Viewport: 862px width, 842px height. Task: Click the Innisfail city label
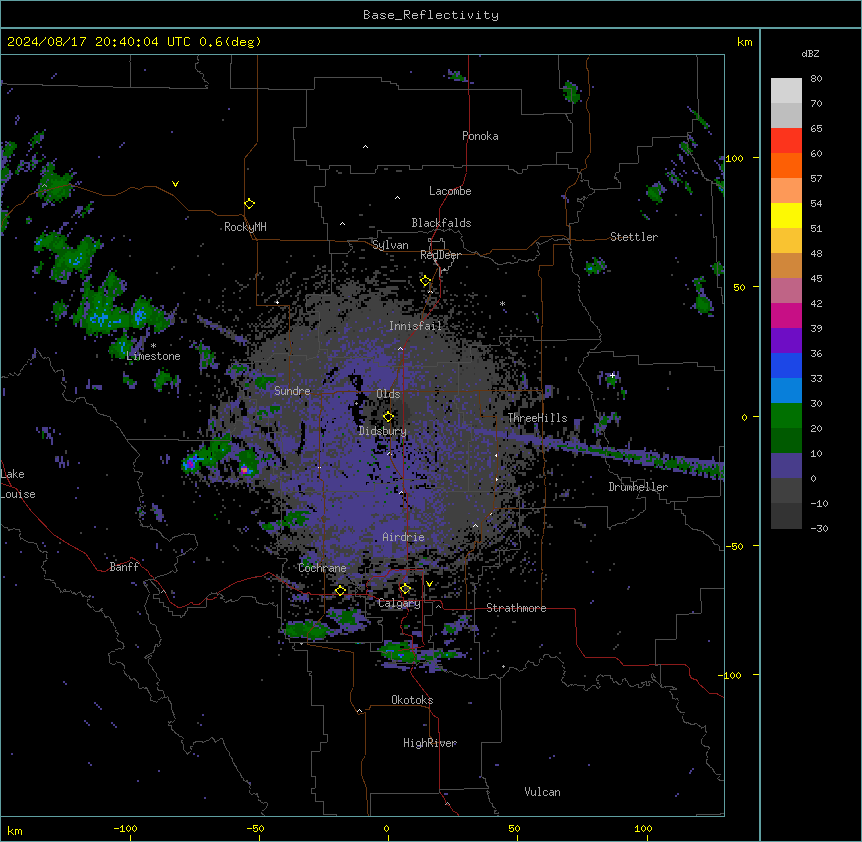tap(415, 326)
